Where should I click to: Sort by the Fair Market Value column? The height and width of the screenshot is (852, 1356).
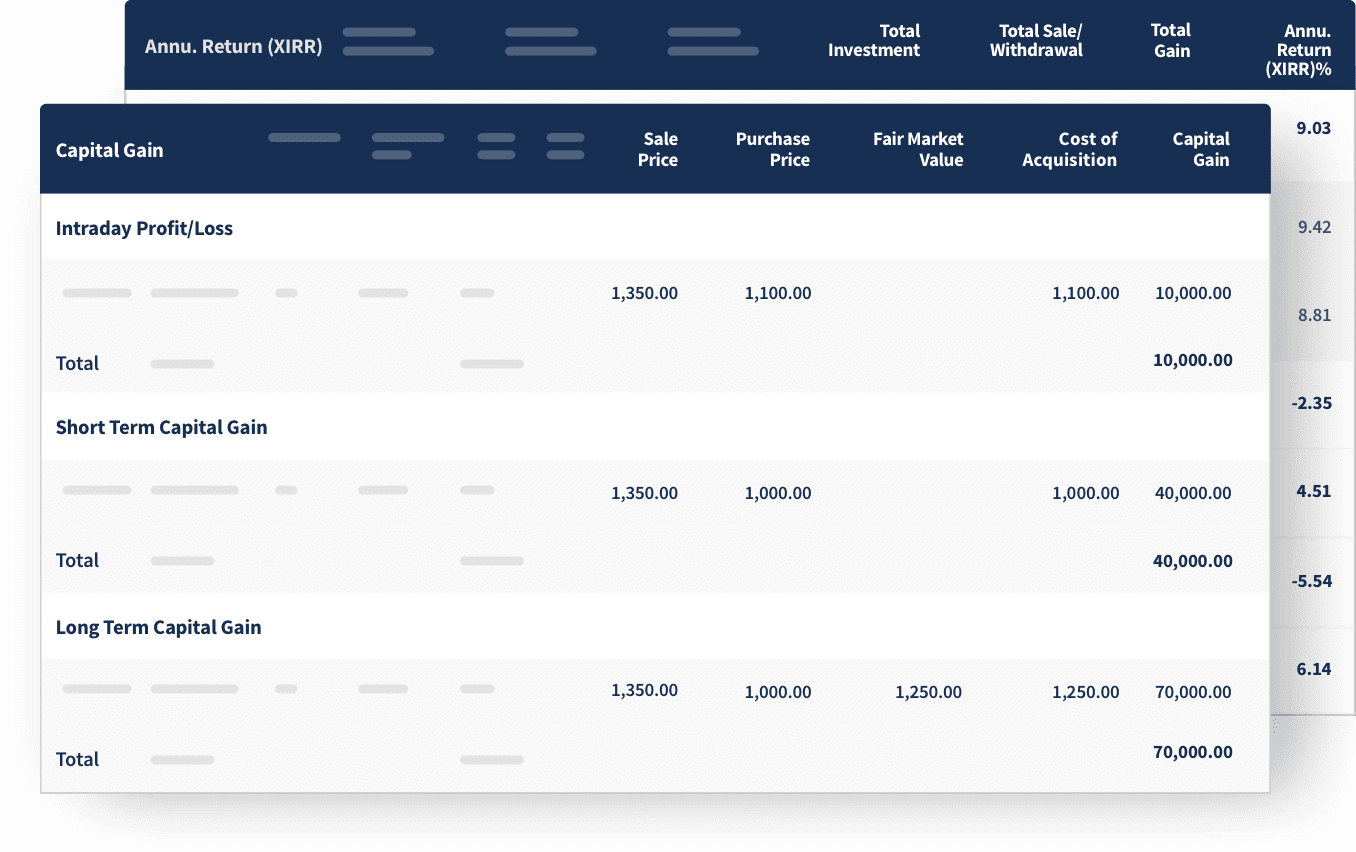[x=918, y=150]
